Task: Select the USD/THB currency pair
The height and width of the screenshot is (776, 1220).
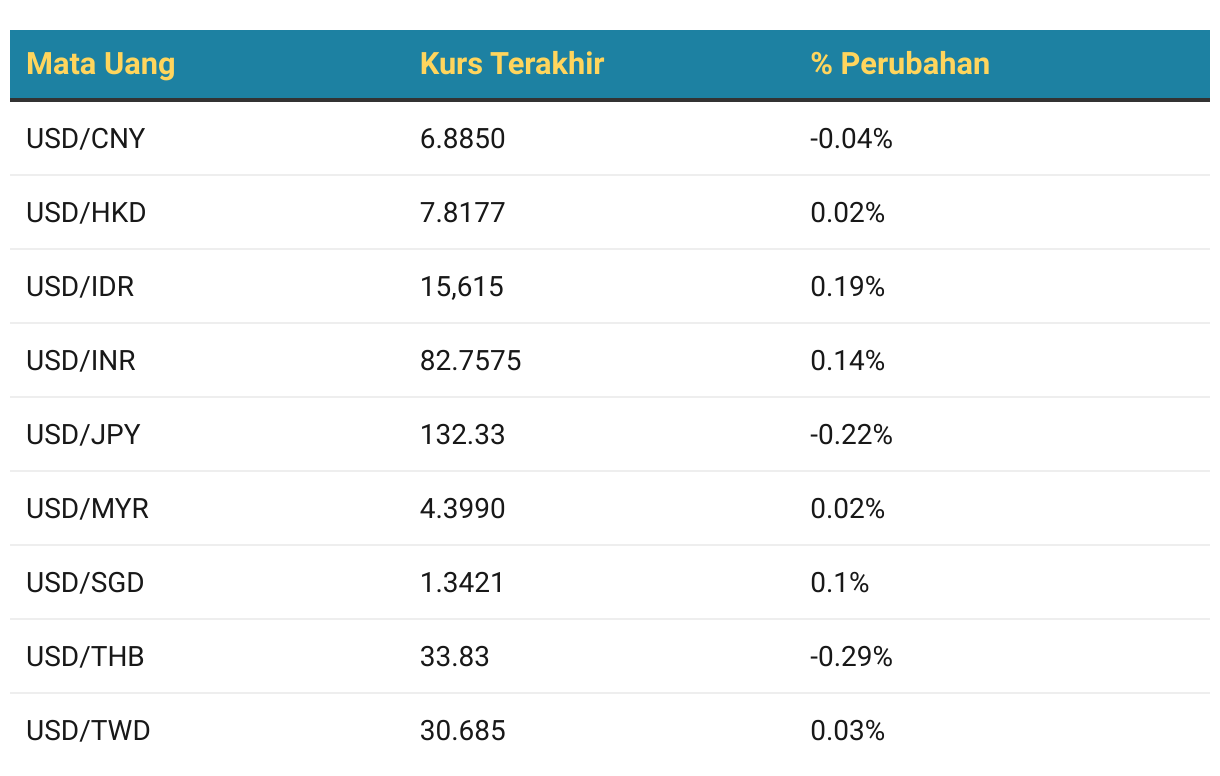Action: pos(86,657)
